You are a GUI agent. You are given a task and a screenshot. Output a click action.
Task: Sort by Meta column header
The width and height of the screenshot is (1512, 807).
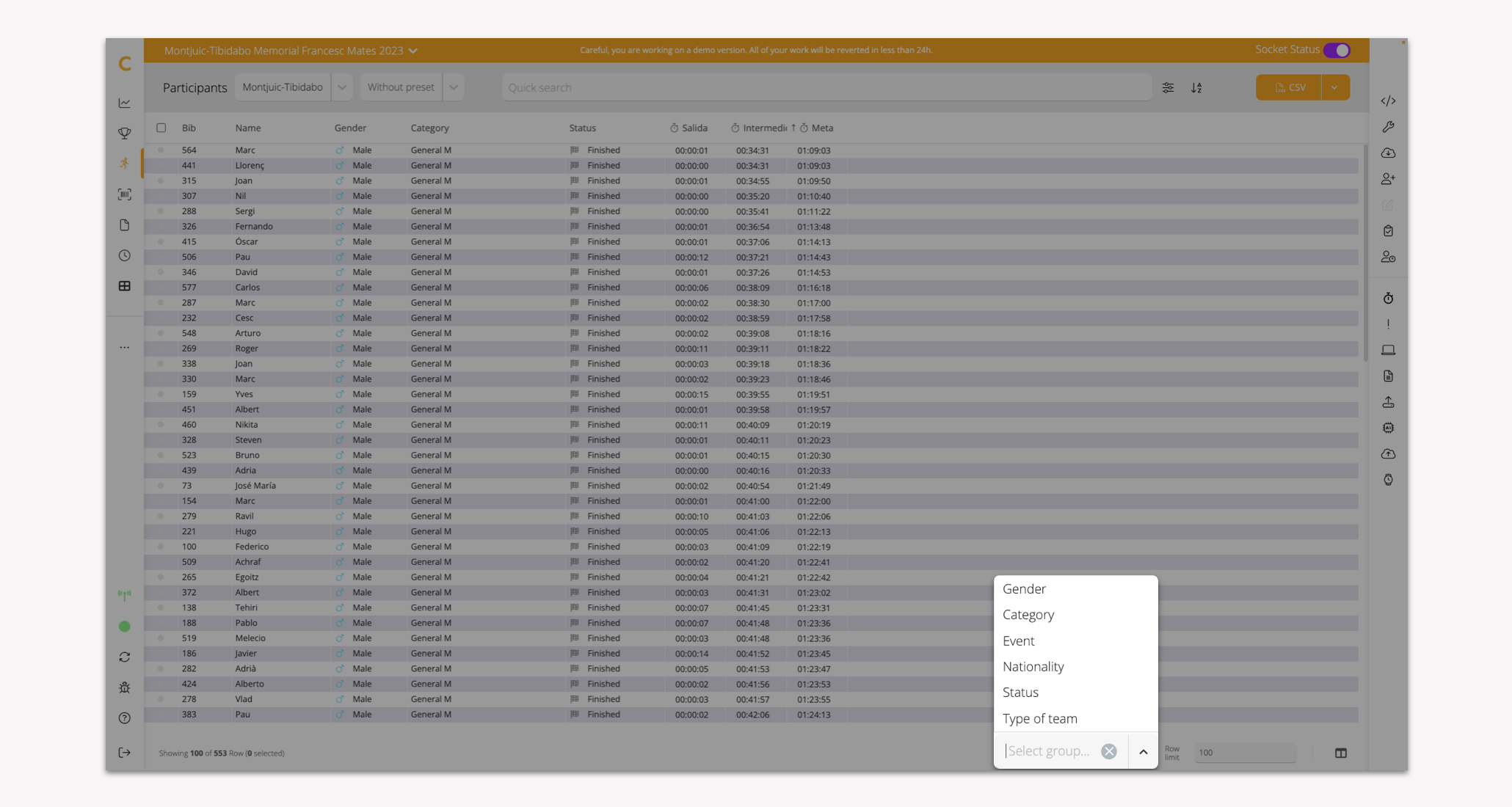coord(816,128)
